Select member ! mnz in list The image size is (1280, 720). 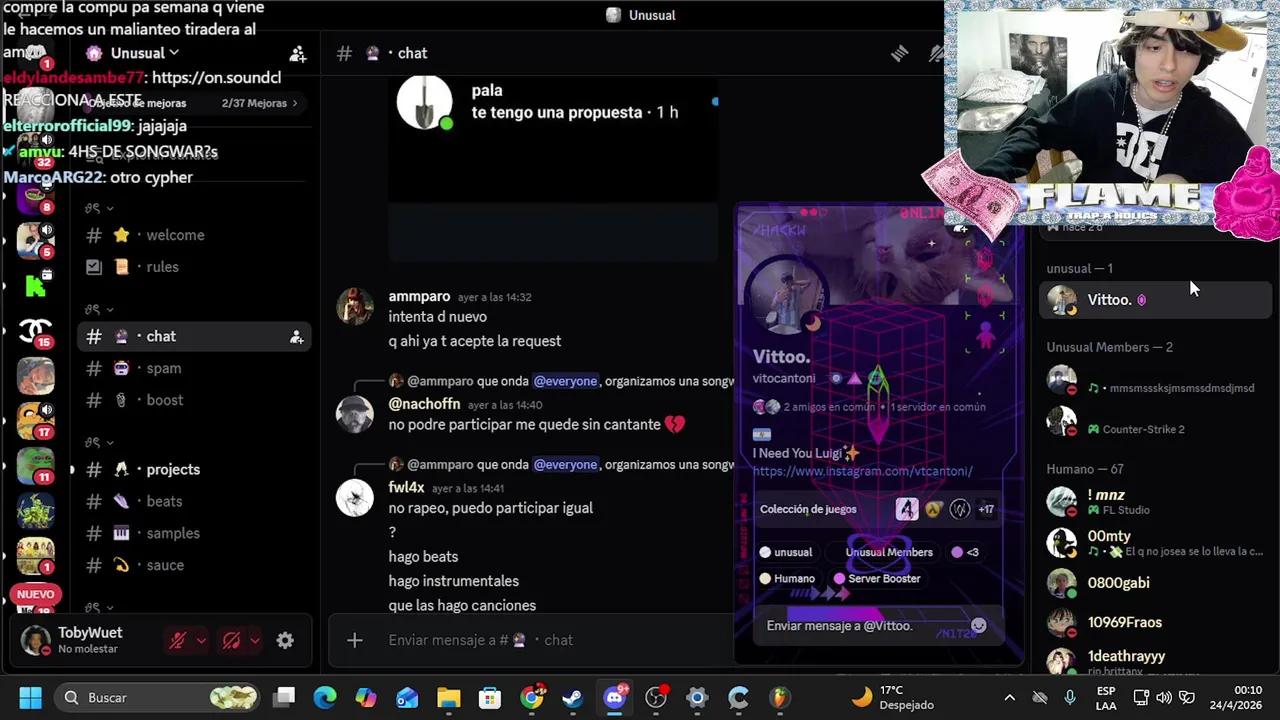pos(1155,502)
